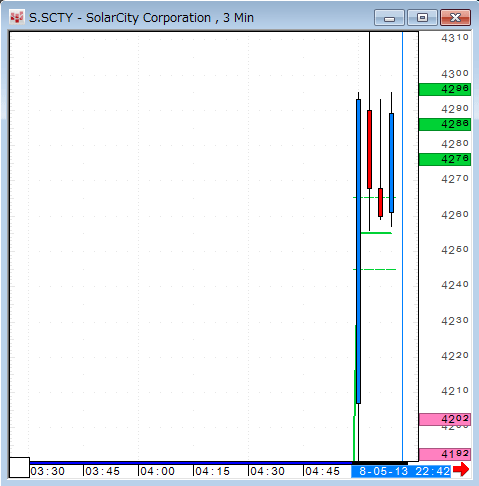Click the 4310 price axis label

point(455,38)
